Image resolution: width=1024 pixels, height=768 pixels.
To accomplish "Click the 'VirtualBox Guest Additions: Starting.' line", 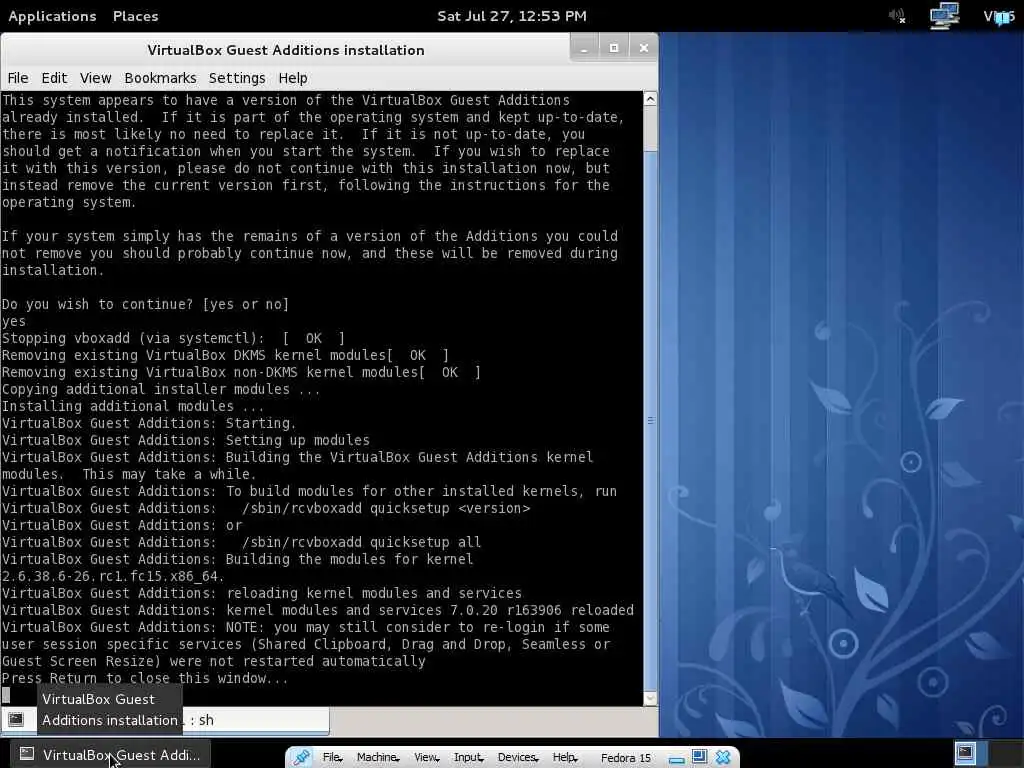I will pyautogui.click(x=149, y=423).
